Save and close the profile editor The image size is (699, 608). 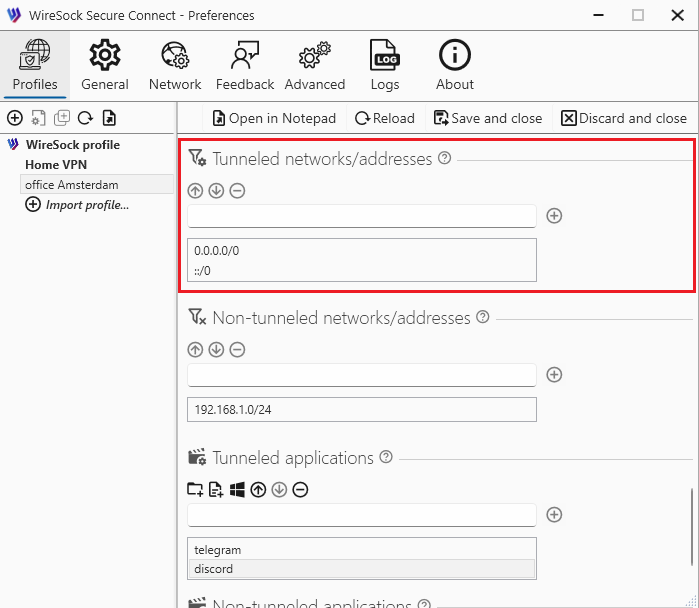(x=488, y=118)
